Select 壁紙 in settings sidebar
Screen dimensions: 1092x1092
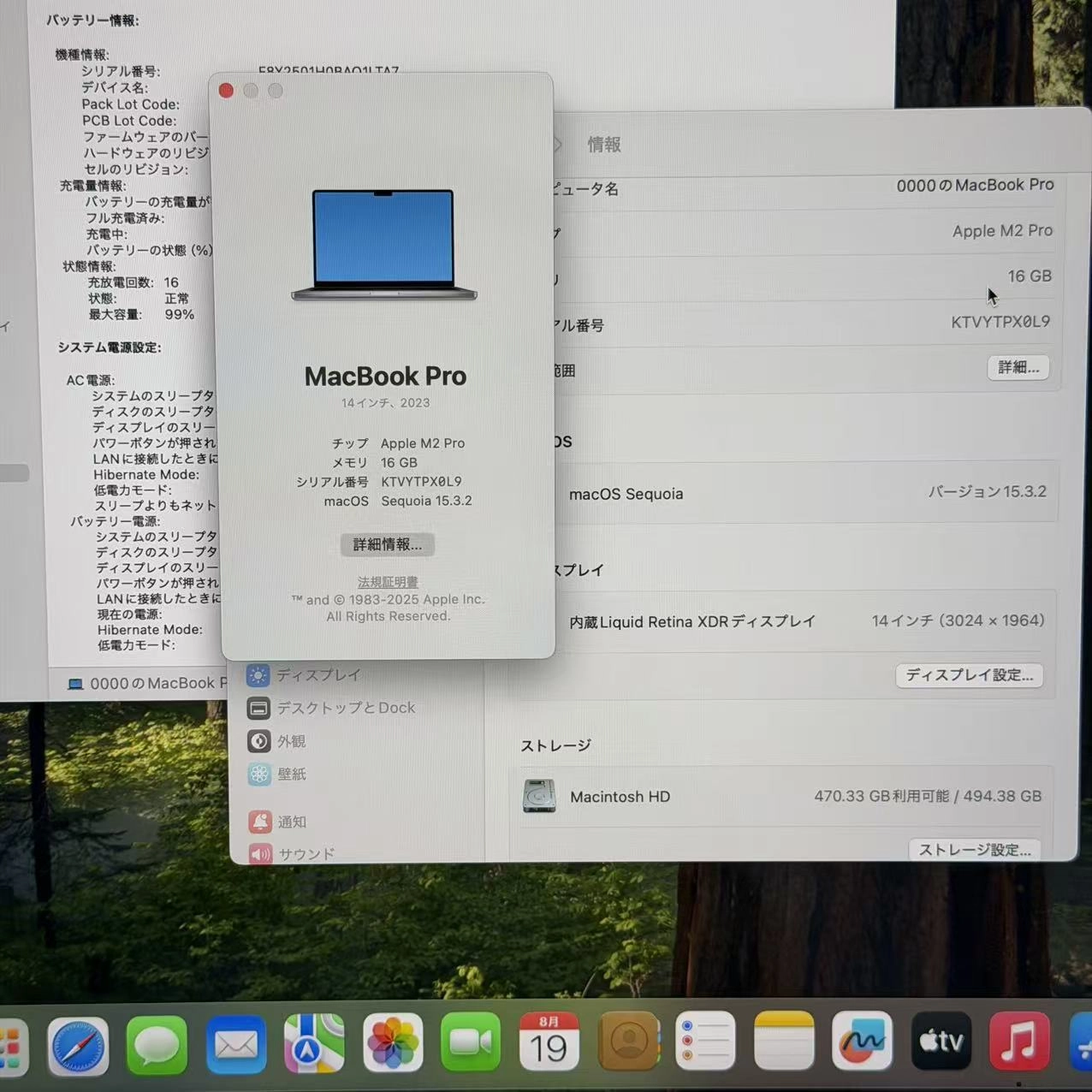click(x=276, y=774)
